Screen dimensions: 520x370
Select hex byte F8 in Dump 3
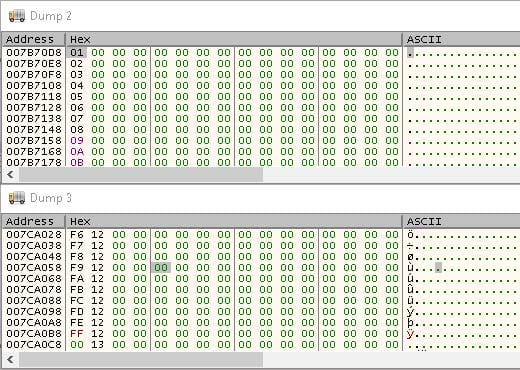(77, 257)
